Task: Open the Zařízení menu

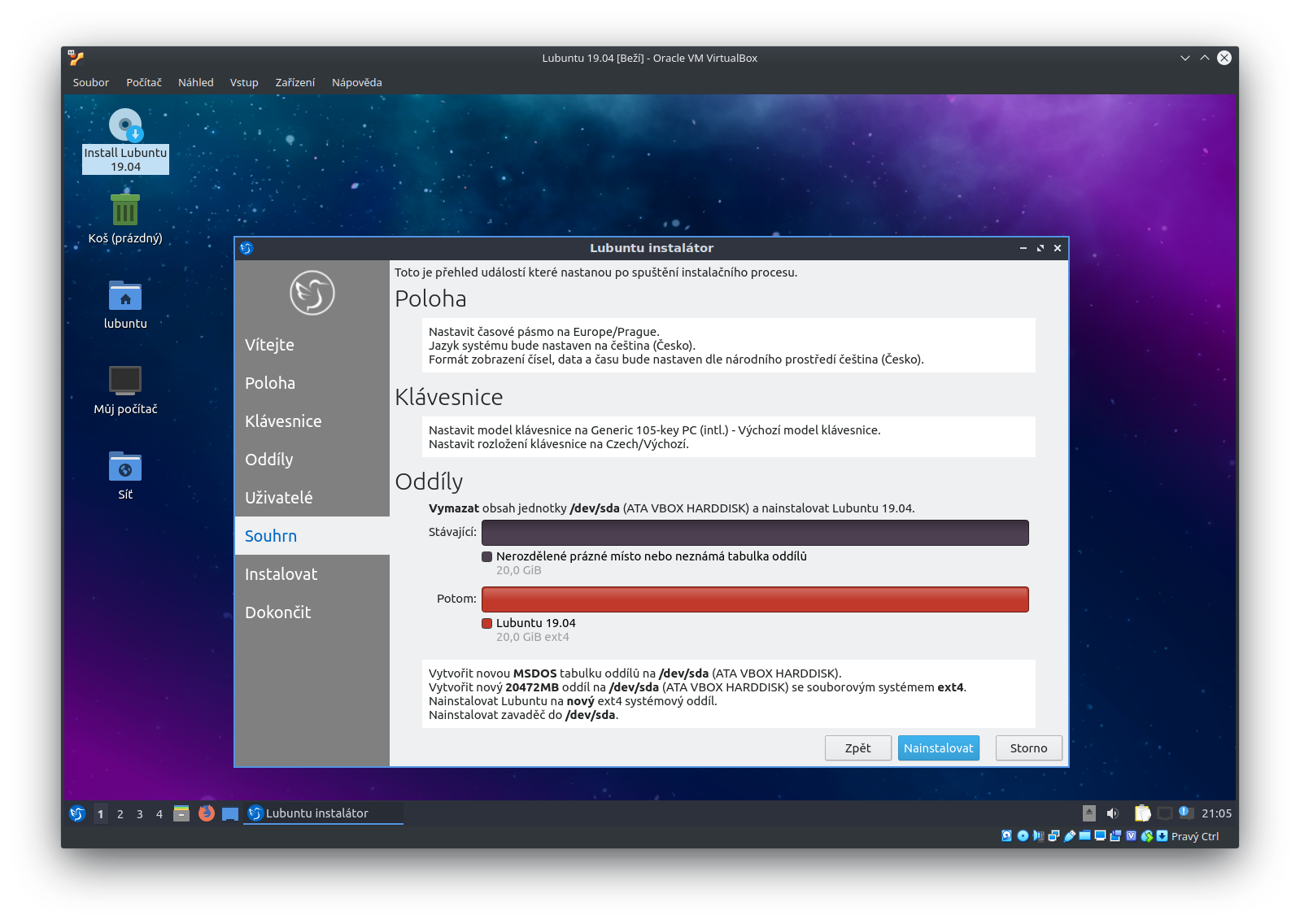Action: click(294, 82)
